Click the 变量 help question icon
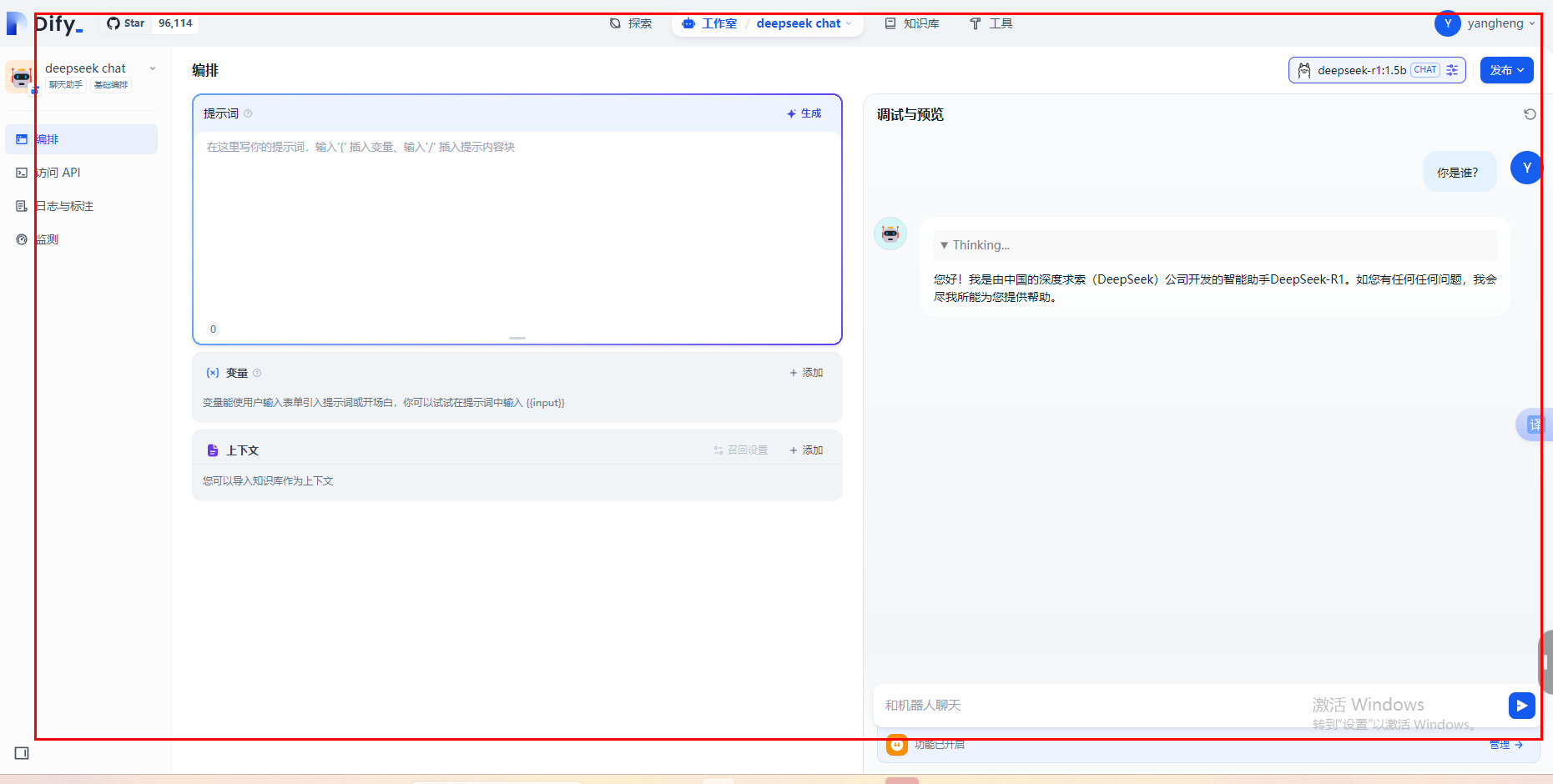This screenshot has height=784, width=1553. 257,373
